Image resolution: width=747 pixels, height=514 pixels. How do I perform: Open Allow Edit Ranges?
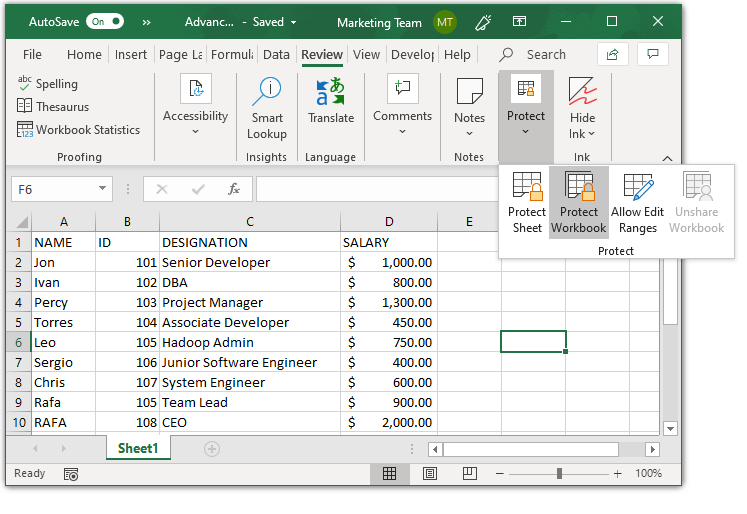[637, 202]
